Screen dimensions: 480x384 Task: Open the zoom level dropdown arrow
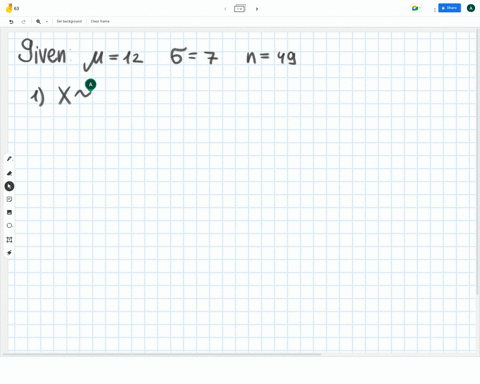pyautogui.click(x=47, y=22)
